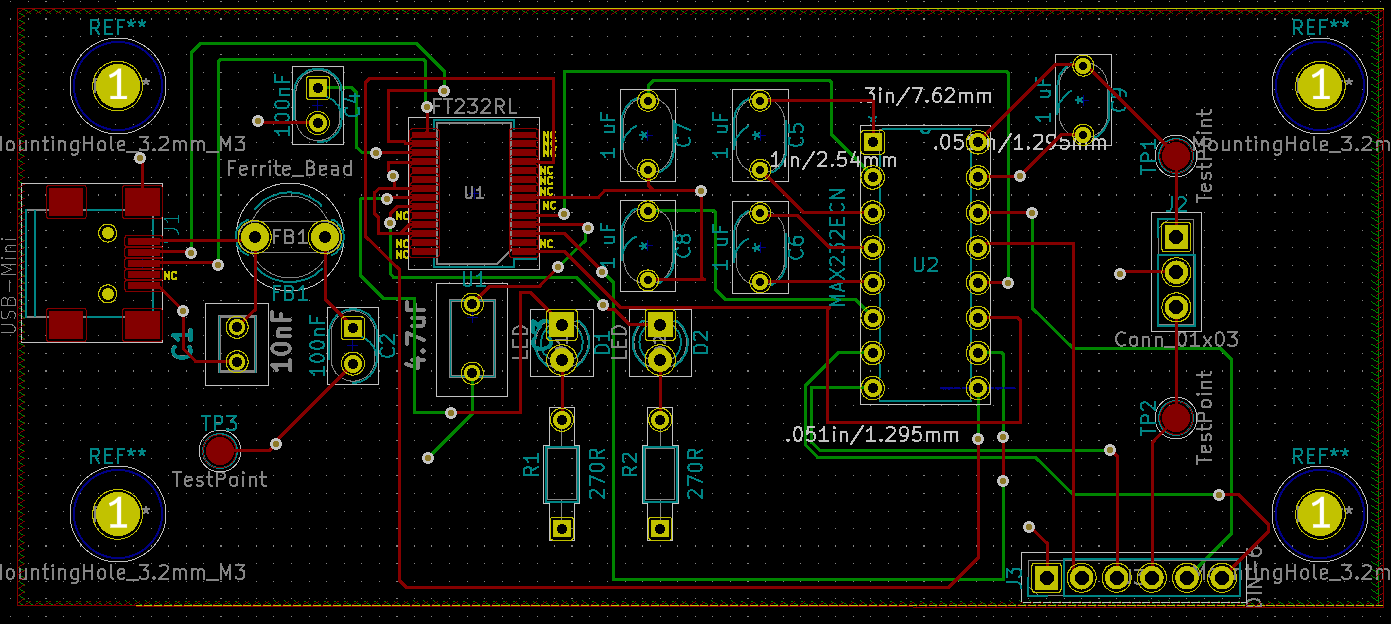This screenshot has width=1391, height=624.
Task: Select the top-left shield pad of USB connector
Action: pyautogui.click(x=67, y=203)
